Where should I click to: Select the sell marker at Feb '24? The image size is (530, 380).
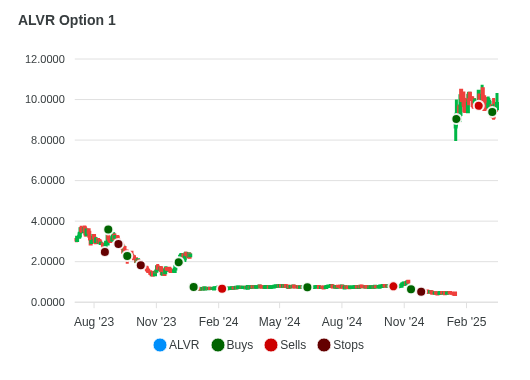pyautogui.click(x=222, y=289)
